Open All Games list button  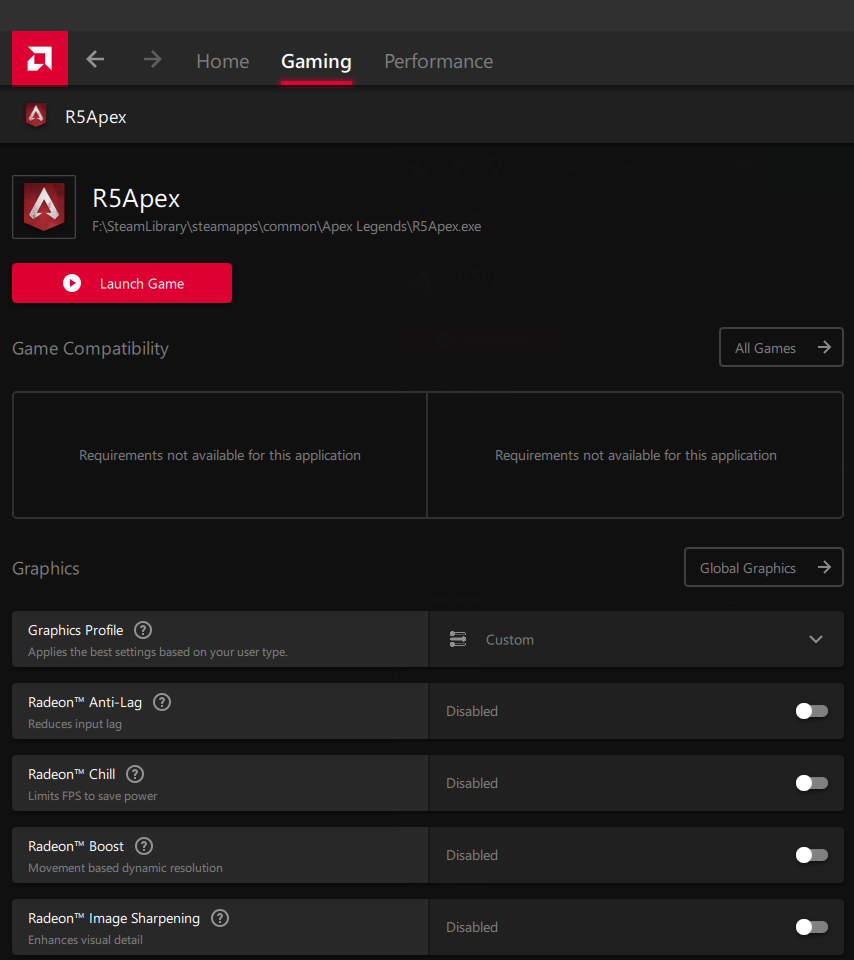tap(781, 348)
